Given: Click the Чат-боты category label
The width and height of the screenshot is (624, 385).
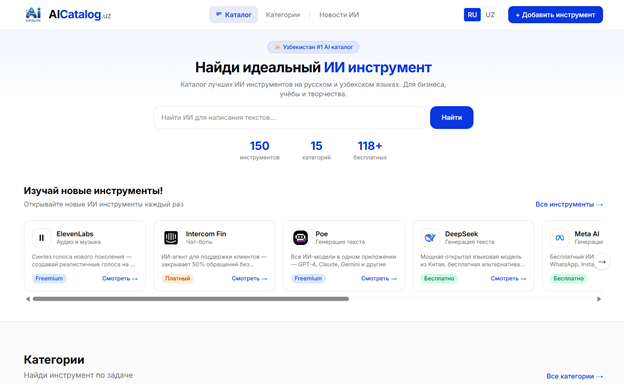Looking at the screenshot, I should (199, 242).
